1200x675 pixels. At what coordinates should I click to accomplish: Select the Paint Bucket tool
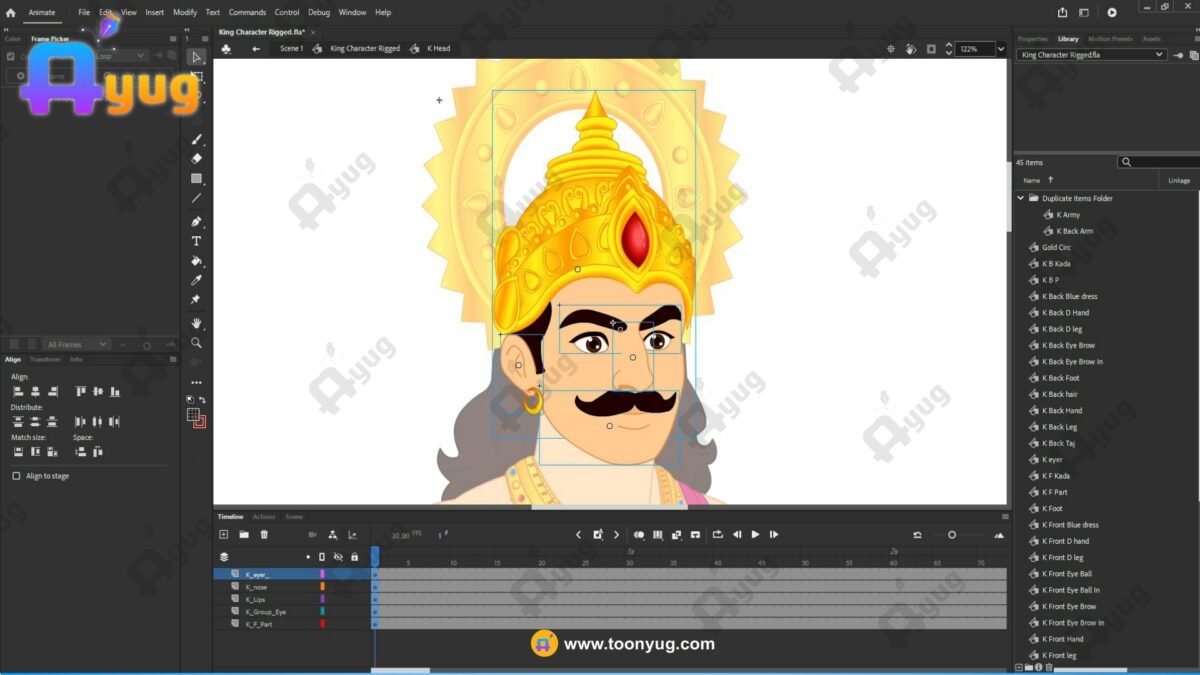pos(197,261)
